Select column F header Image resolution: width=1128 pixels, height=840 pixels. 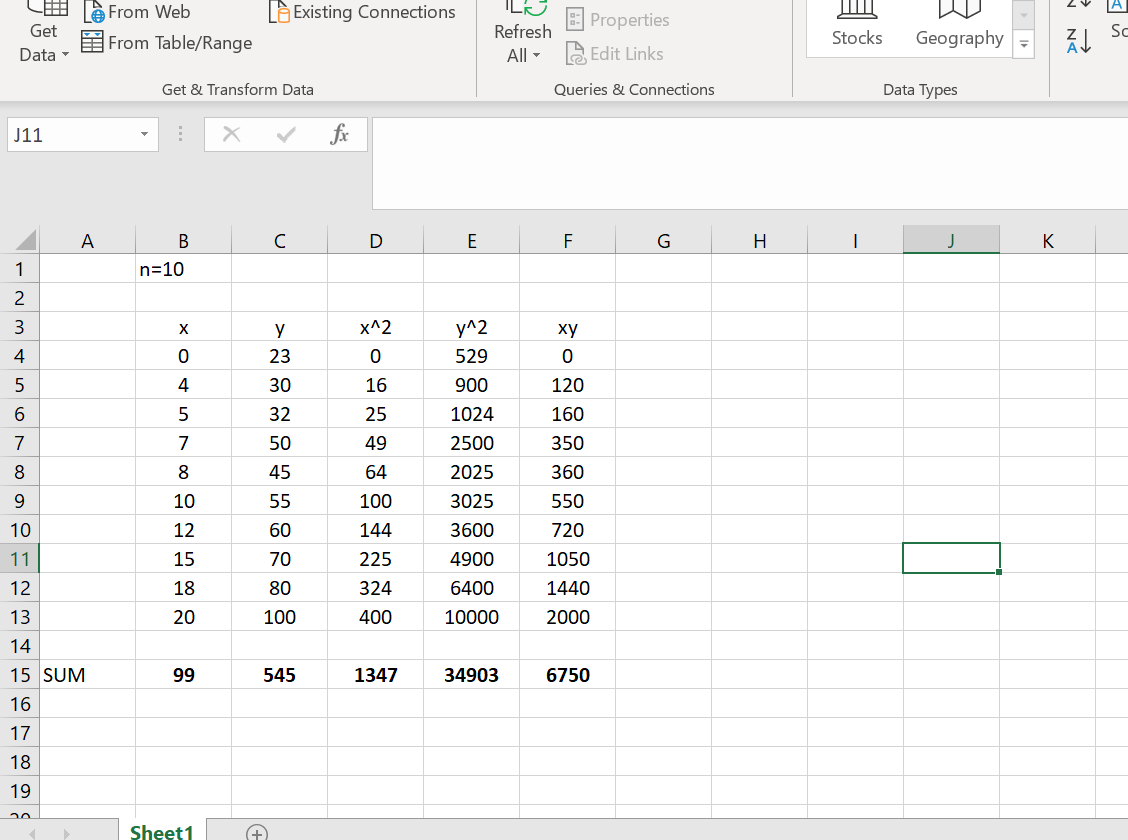pos(568,240)
